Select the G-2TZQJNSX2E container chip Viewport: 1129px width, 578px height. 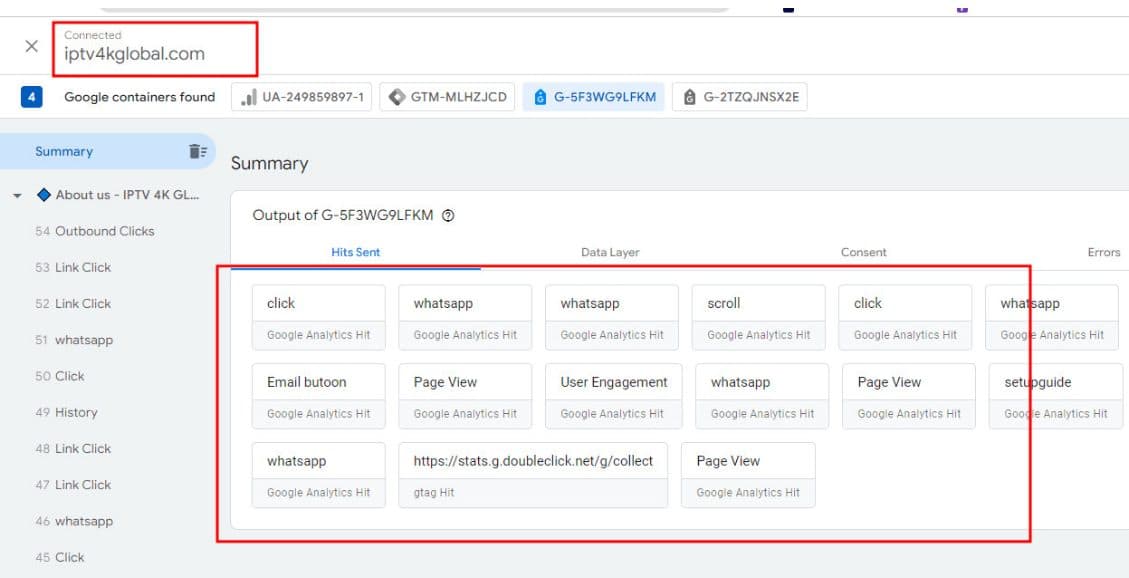(x=739, y=97)
